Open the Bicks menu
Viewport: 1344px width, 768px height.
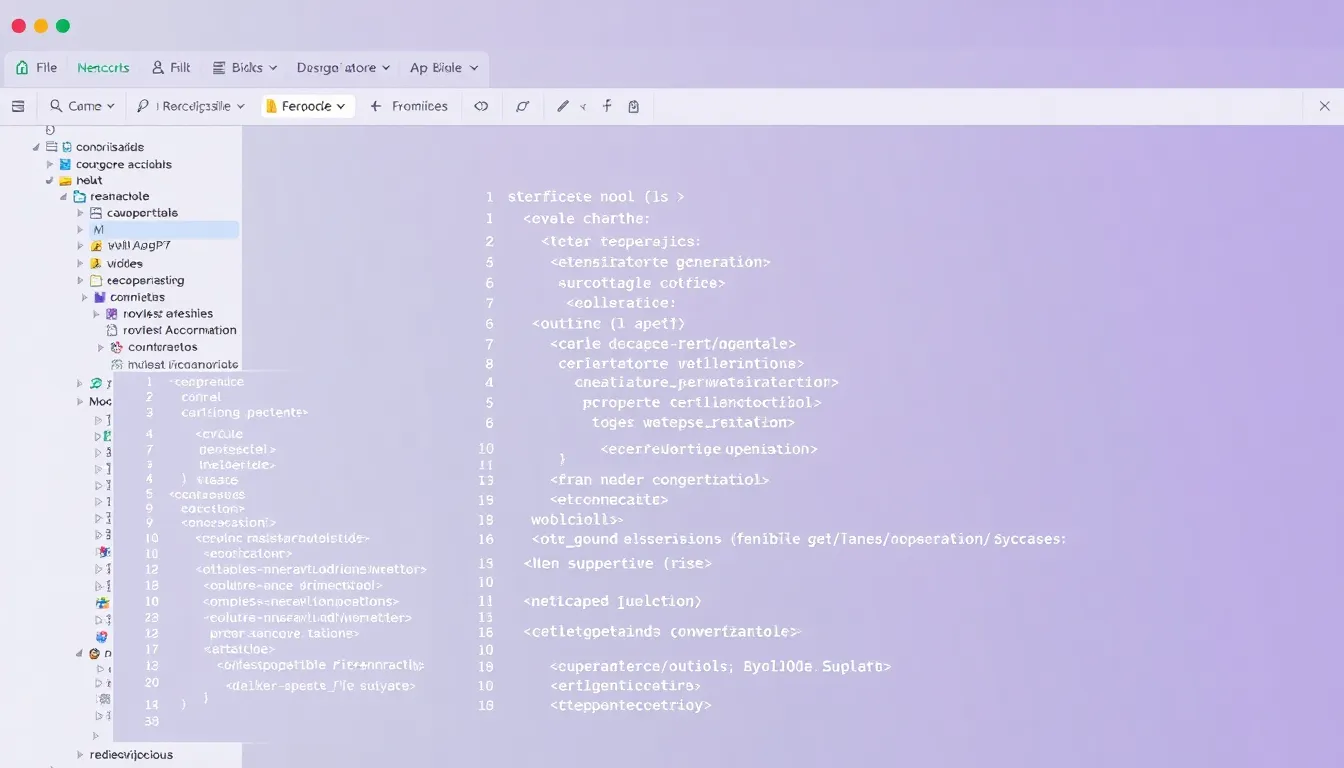(245, 67)
